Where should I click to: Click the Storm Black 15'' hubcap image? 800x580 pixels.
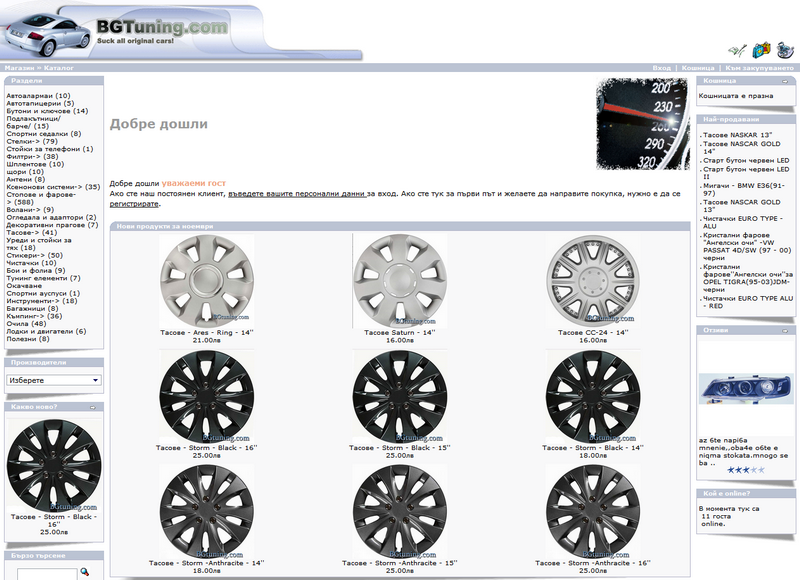click(399, 396)
